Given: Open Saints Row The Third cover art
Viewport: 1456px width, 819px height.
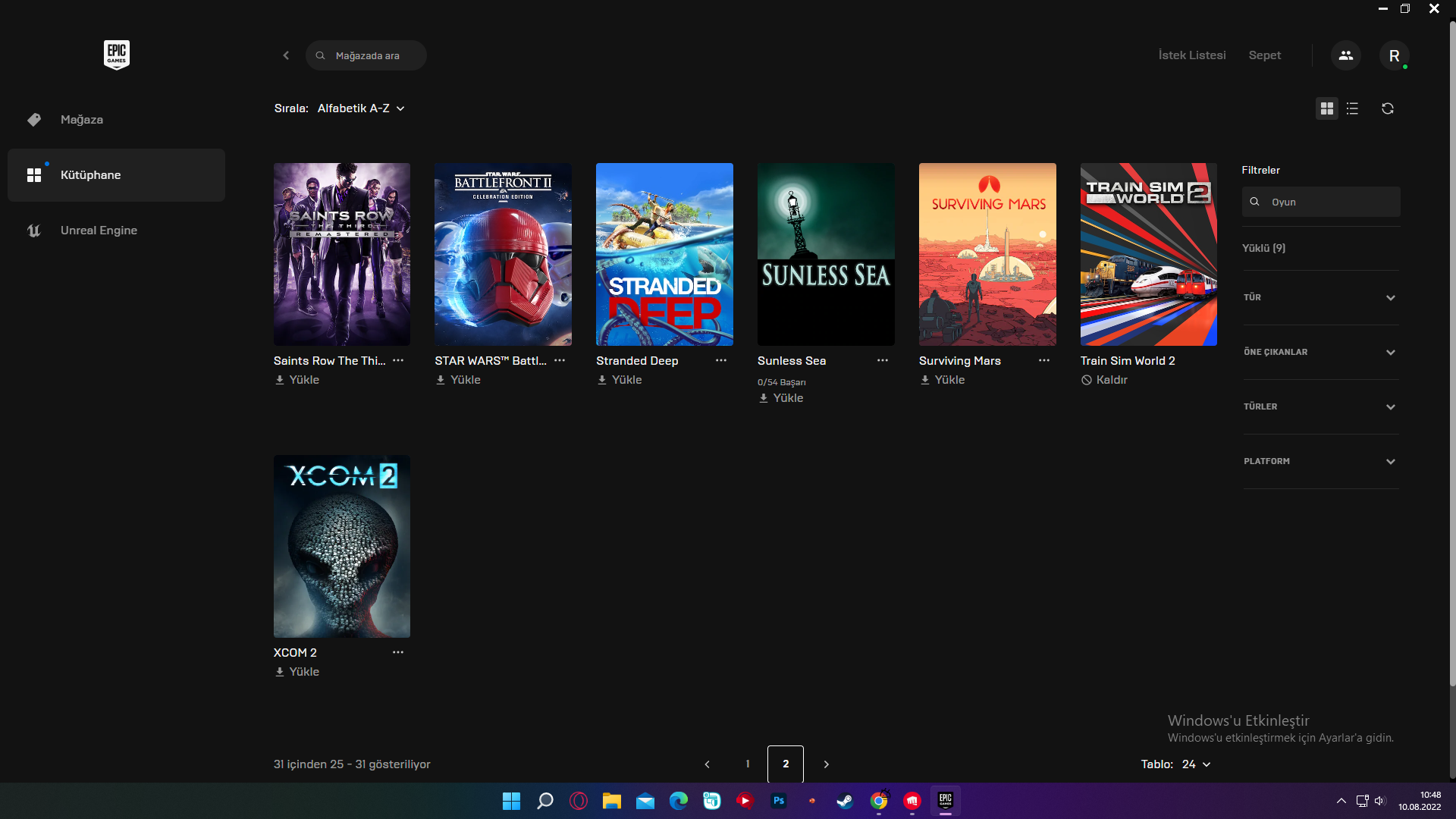Looking at the screenshot, I should [x=342, y=254].
